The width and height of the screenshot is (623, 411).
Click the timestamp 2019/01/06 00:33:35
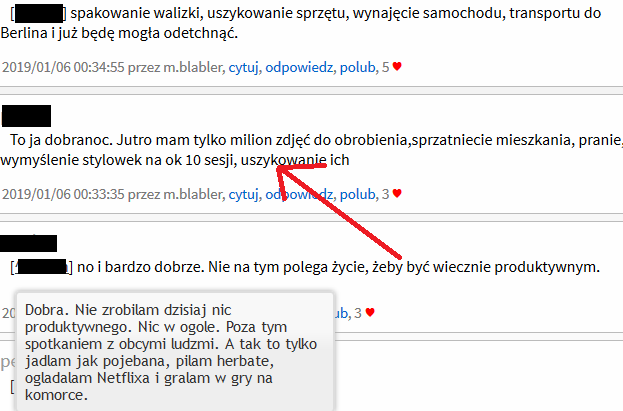[63, 194]
